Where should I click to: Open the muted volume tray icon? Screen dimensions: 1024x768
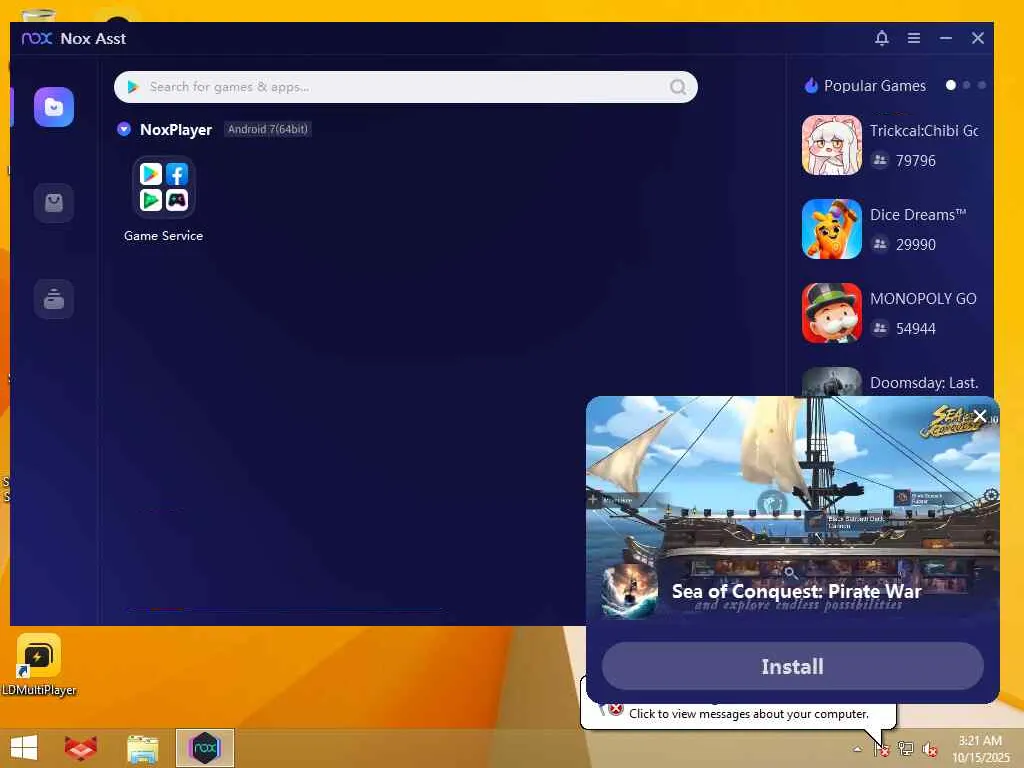click(x=929, y=749)
